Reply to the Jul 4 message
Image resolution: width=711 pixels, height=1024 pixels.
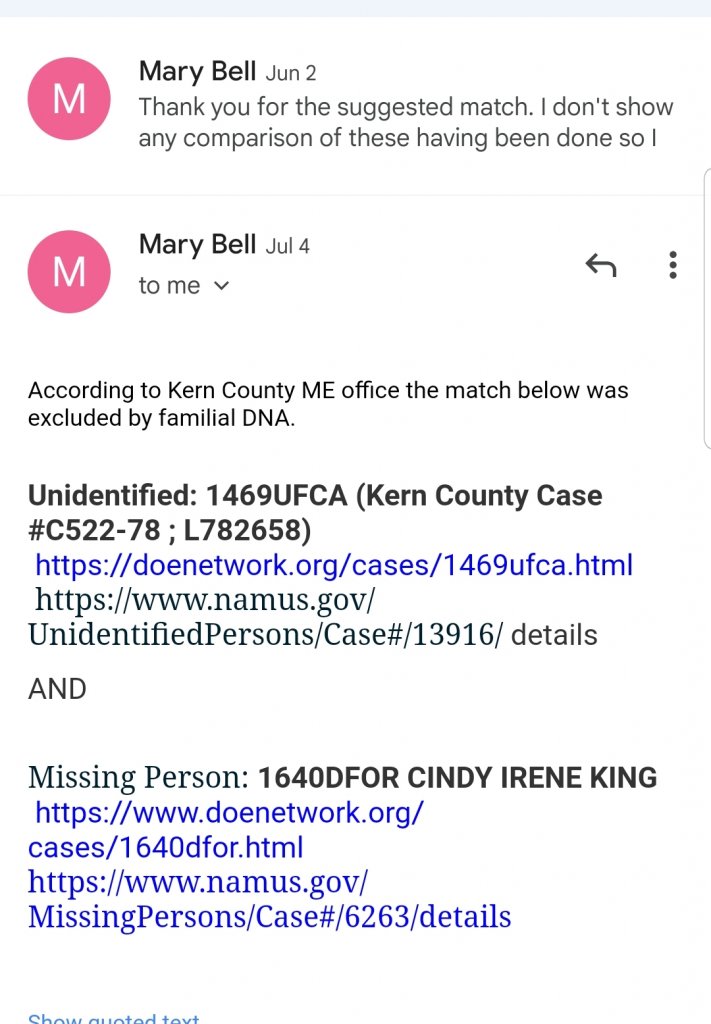[600, 265]
